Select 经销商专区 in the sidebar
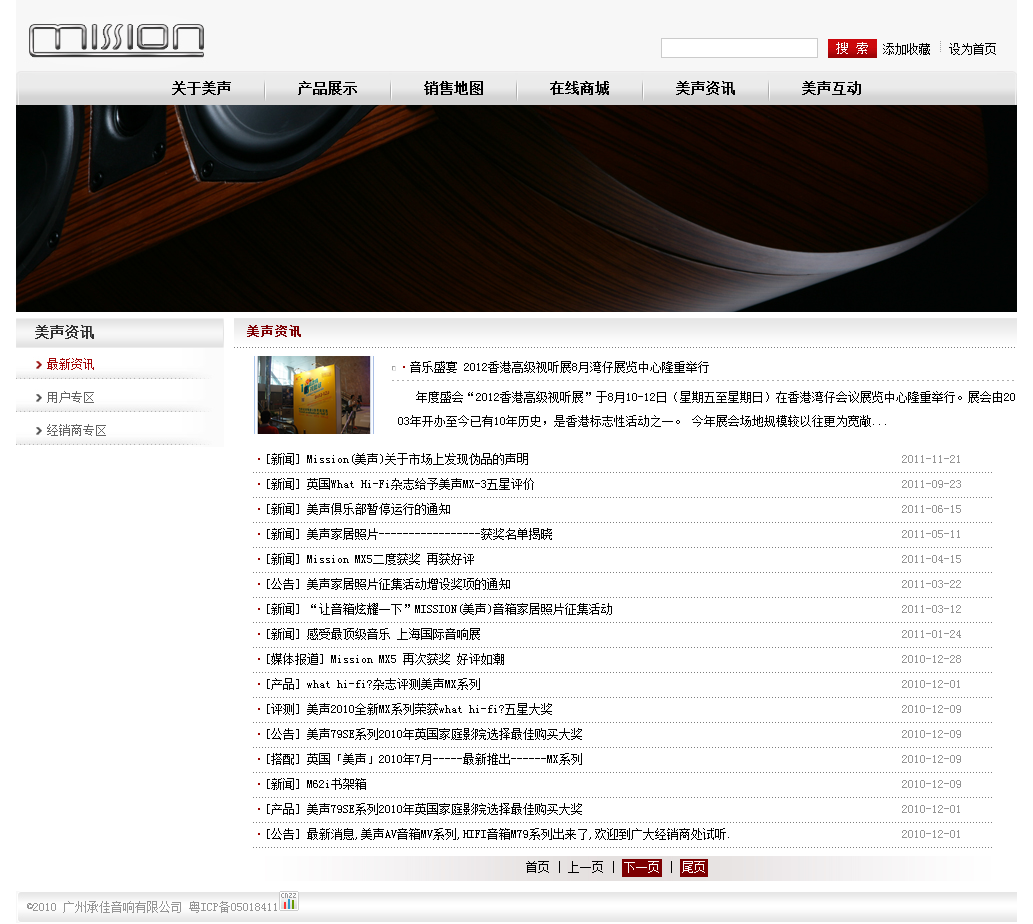Viewport: 1033px width, 924px height. (76, 430)
